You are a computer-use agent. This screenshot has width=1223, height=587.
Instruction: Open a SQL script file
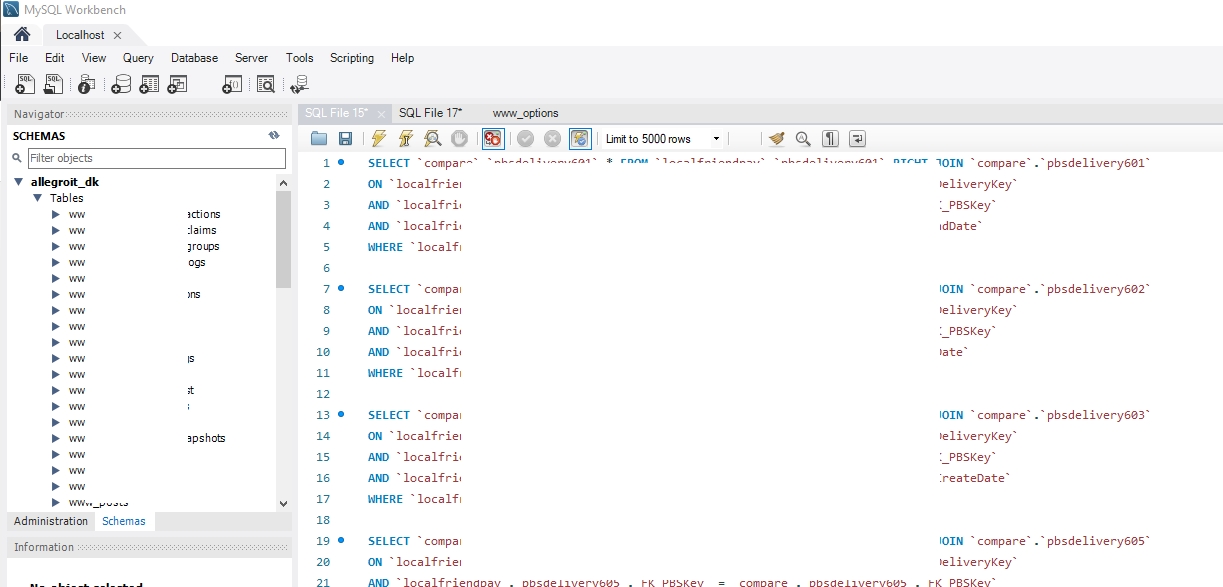pyautogui.click(x=52, y=84)
